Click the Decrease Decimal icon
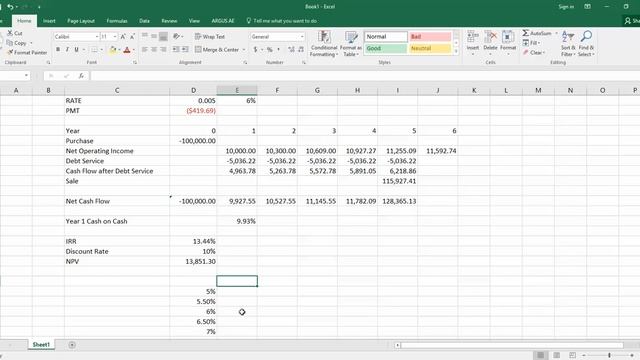Image resolution: width=640 pixels, height=360 pixels. (x=301, y=49)
